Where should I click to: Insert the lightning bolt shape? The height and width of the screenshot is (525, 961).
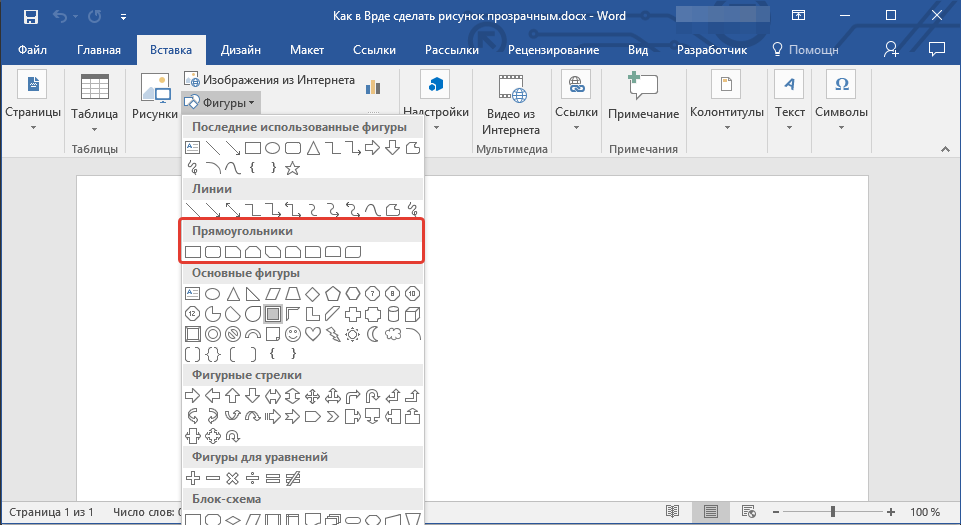(x=333, y=333)
